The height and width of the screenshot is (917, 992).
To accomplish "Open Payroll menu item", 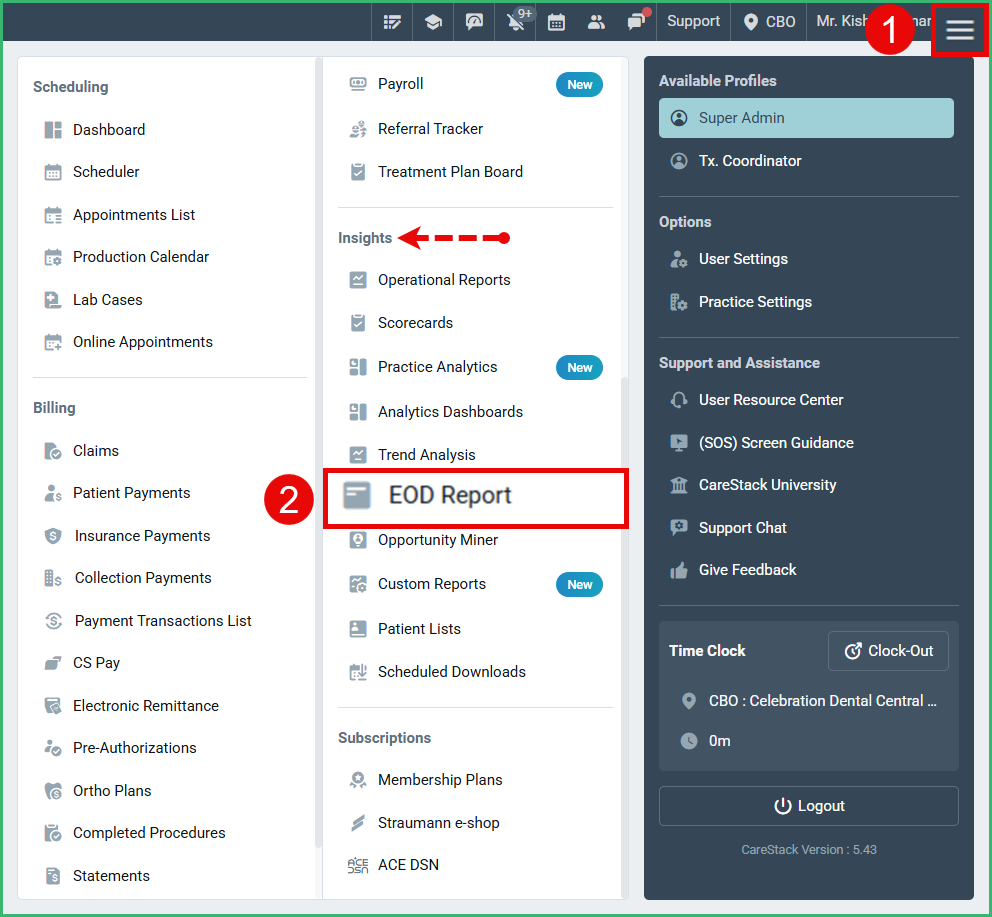I will 400,84.
